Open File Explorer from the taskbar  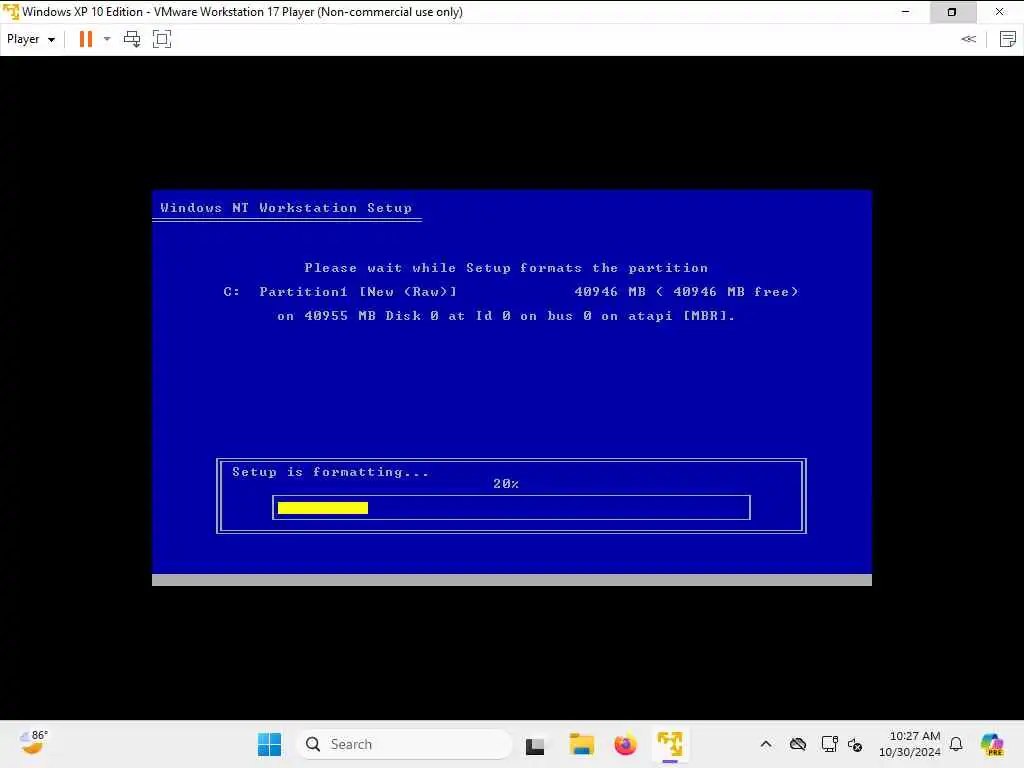click(x=581, y=744)
